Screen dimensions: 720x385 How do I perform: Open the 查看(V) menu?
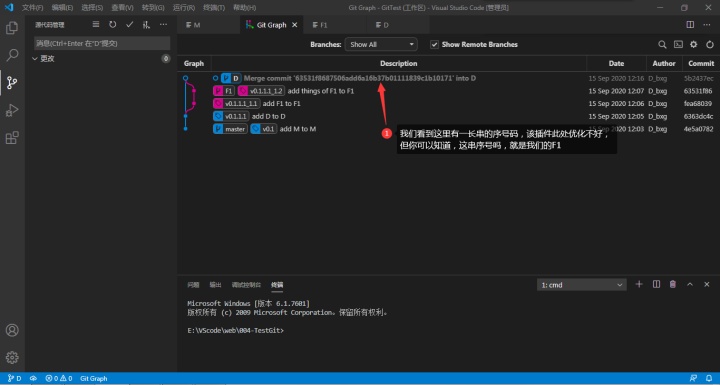[x=122, y=7]
